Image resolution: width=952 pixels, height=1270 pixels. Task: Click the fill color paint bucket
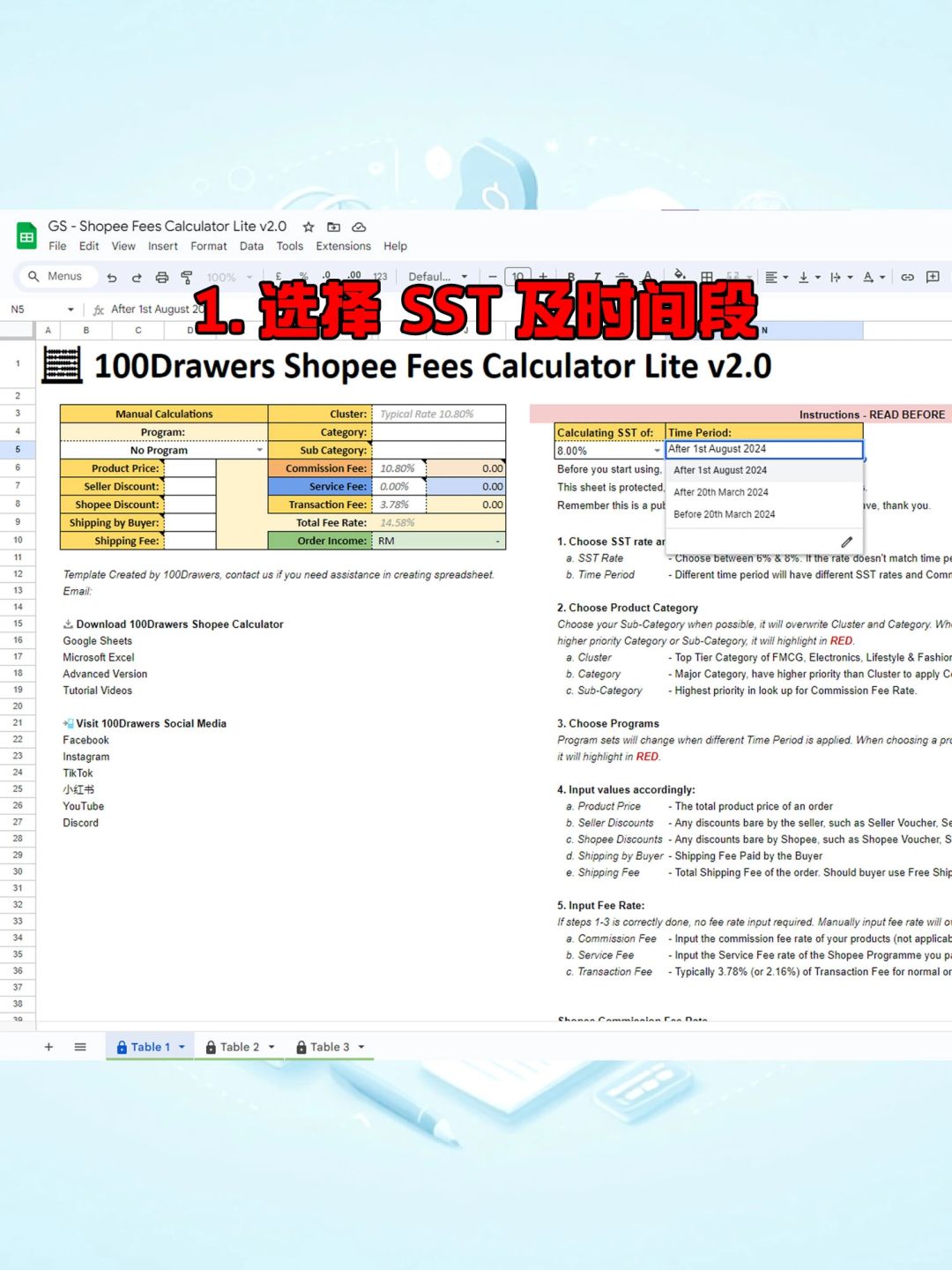[680, 275]
